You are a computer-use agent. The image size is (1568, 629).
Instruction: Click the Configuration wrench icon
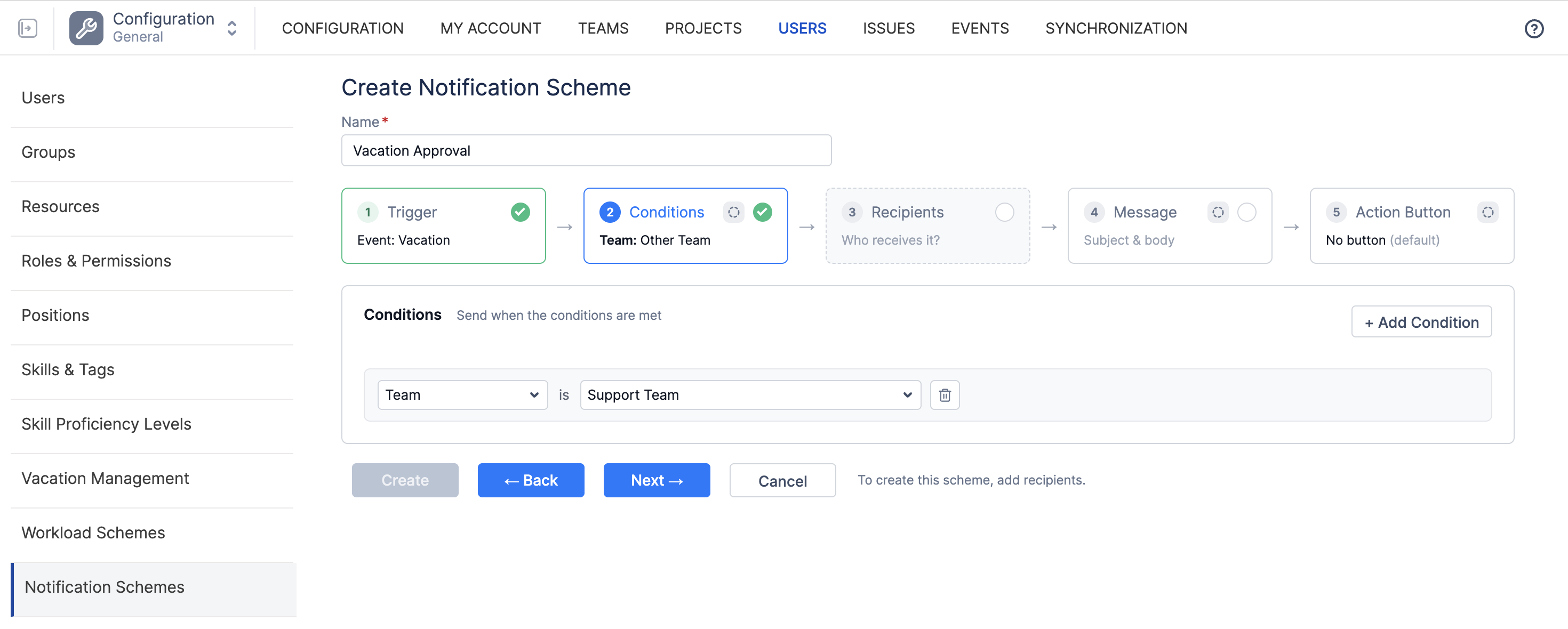pos(86,28)
